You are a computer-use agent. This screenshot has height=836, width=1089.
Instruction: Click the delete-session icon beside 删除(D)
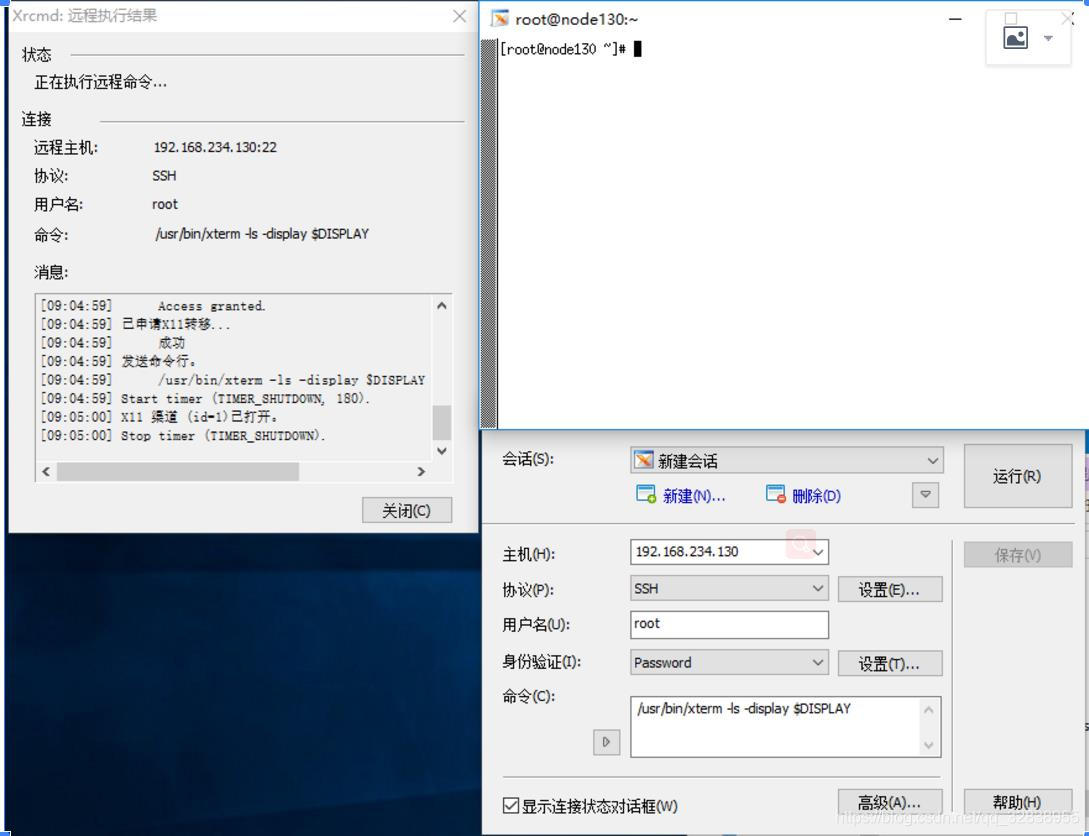click(774, 494)
